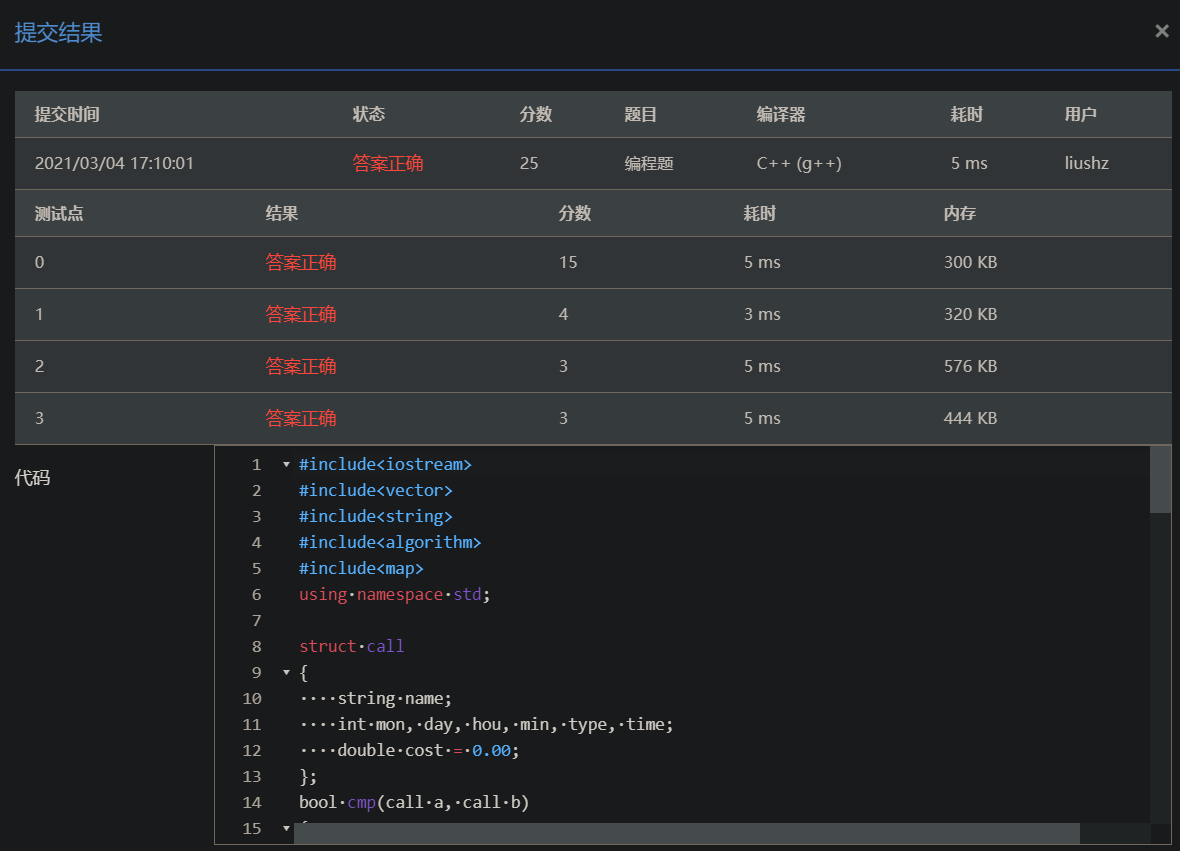
Task: Place cursor on the using namespace std line
Action: [x=395, y=594]
